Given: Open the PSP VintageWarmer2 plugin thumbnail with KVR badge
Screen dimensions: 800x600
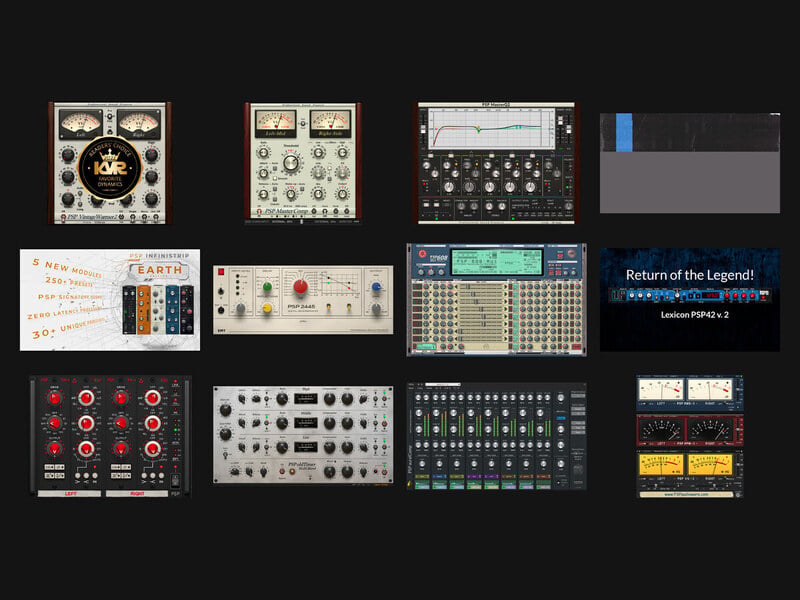Looking at the screenshot, I should [110, 163].
